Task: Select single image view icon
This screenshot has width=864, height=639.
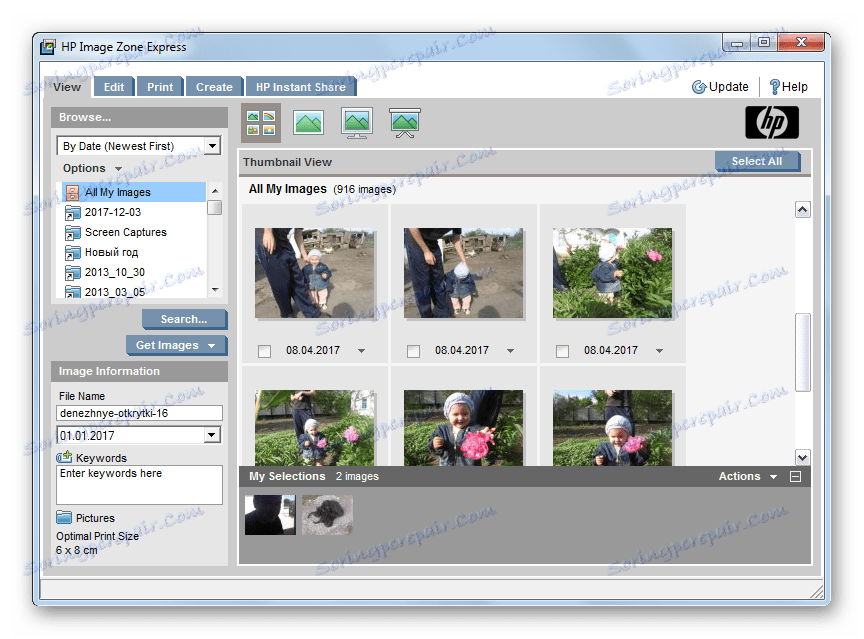Action: 309,122
